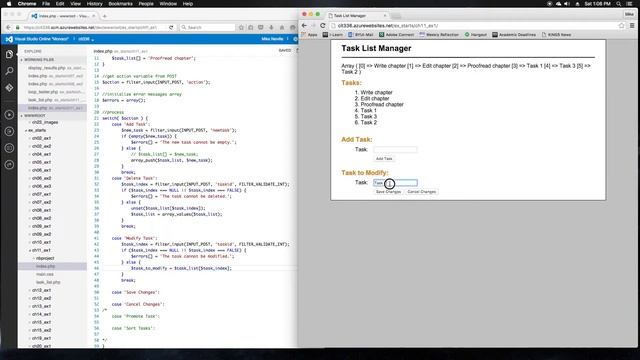
Task: Reload the page in the Firefox window
Action: [171, 27]
